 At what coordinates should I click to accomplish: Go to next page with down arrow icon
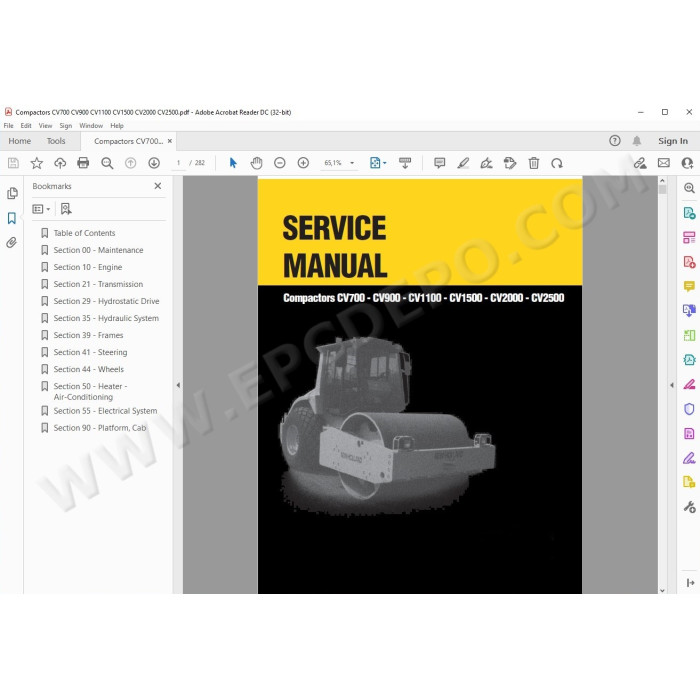pos(154,163)
